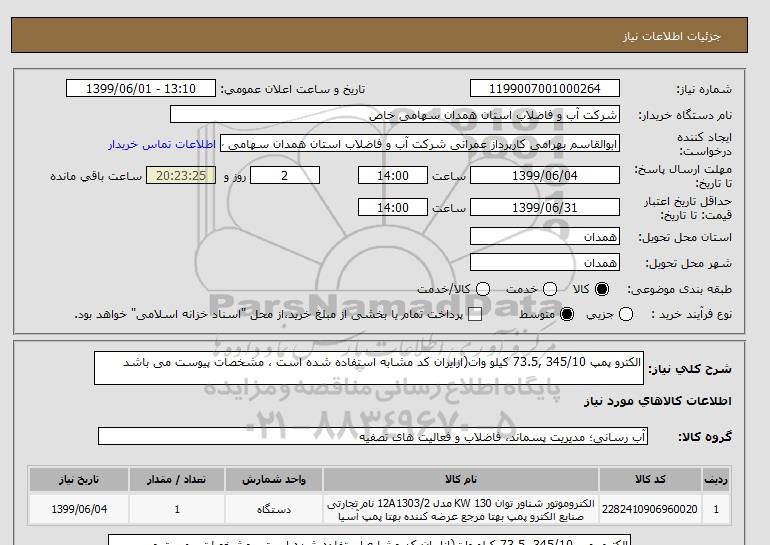Click the شرح کلی نیاز label

[690, 369]
